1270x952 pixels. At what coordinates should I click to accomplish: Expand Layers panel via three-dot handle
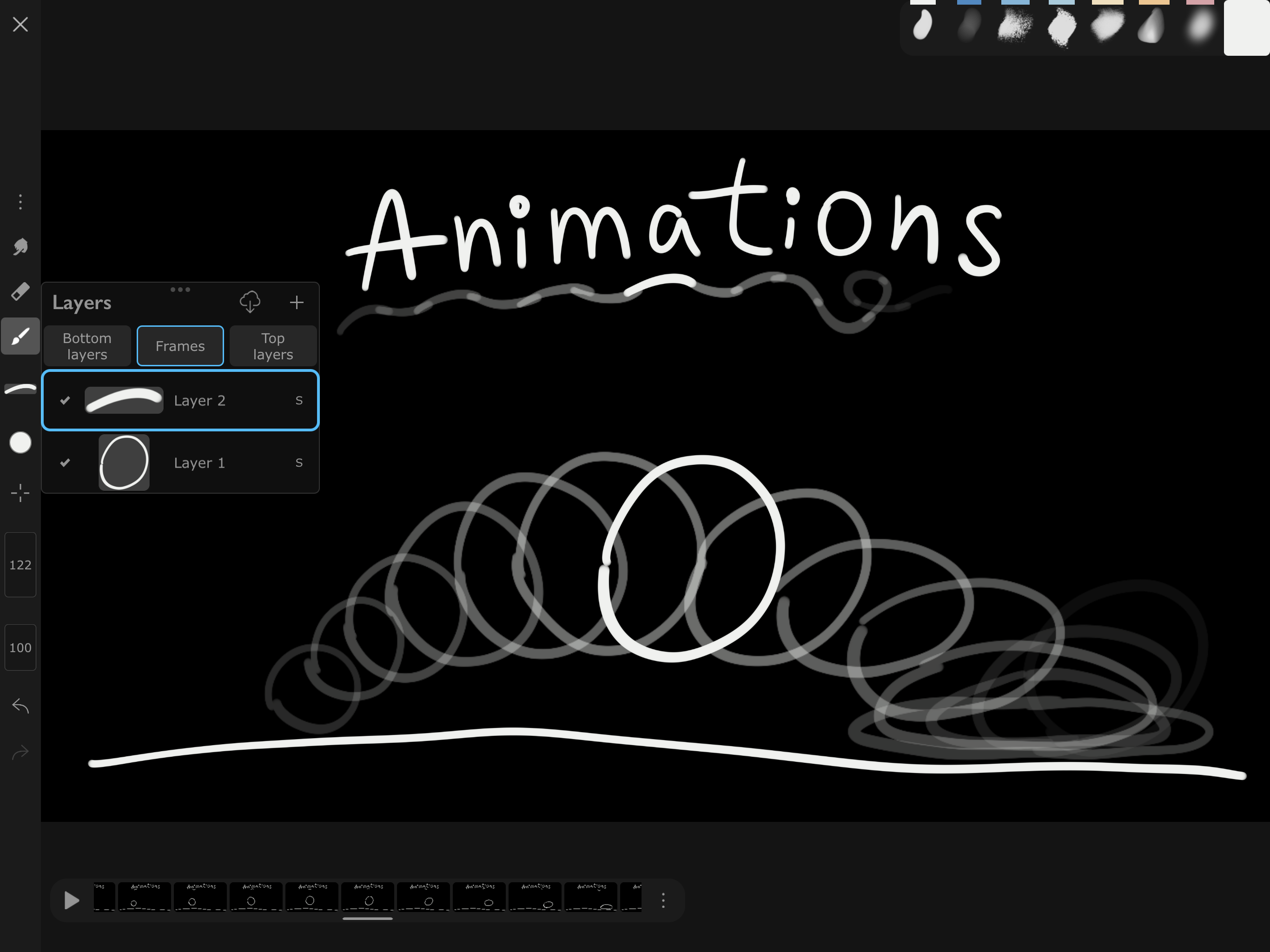[x=180, y=290]
